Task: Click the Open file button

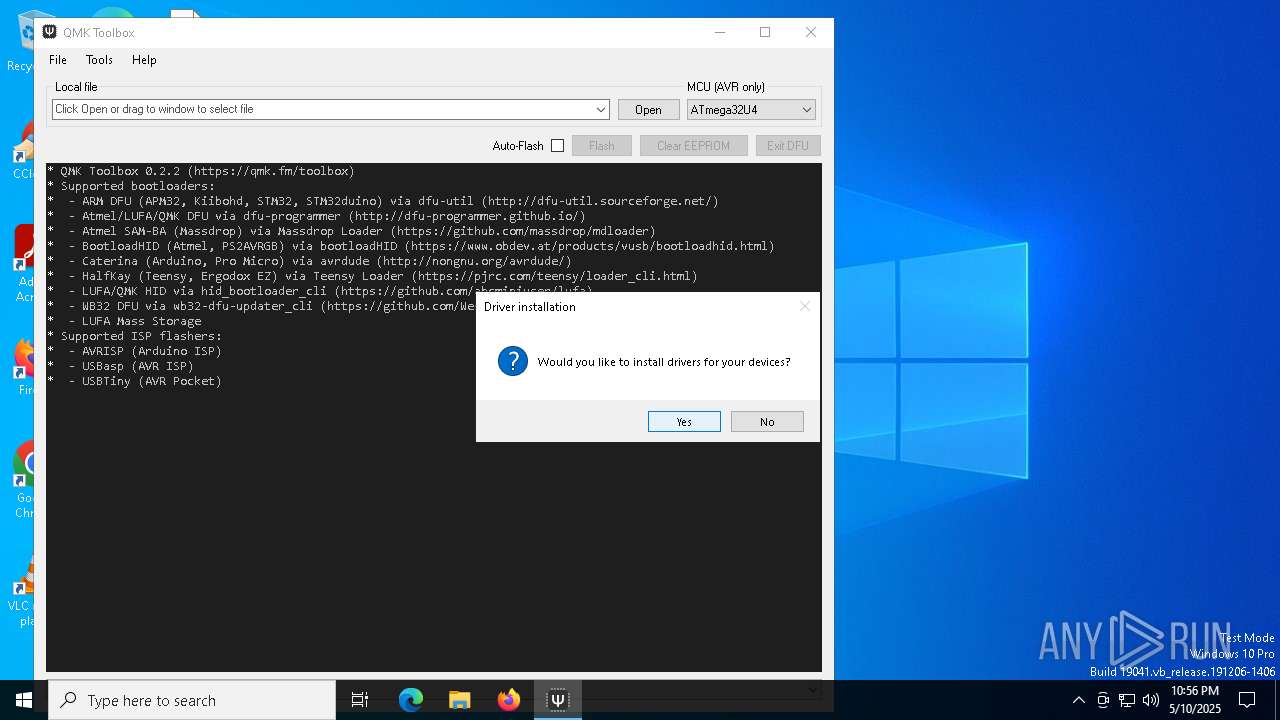Action: [648, 110]
